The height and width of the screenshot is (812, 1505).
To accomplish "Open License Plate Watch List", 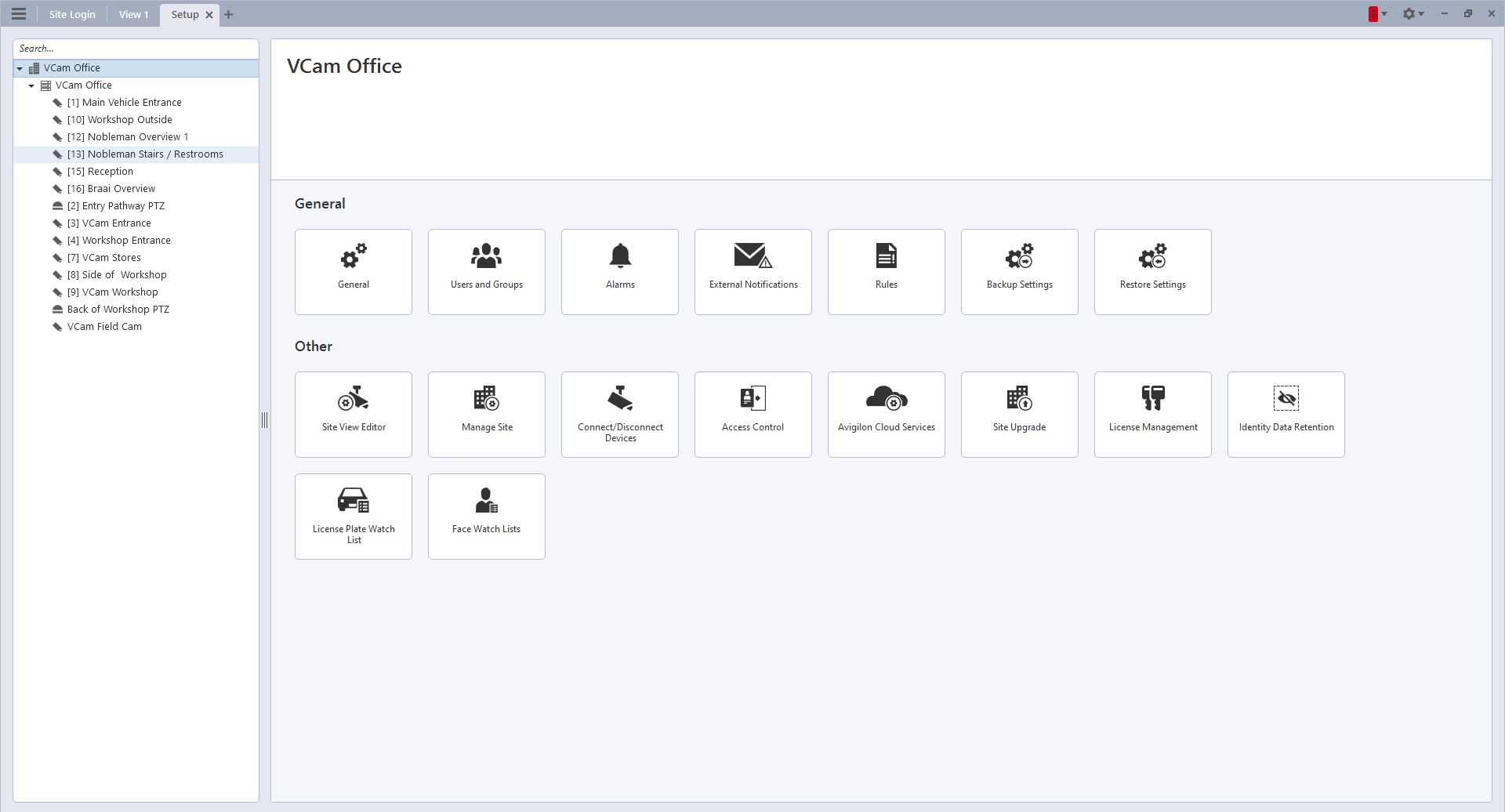I will click(354, 517).
